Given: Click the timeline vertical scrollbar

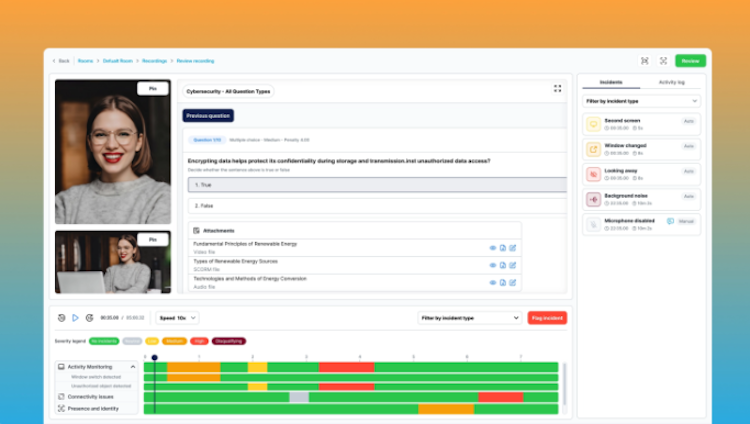Looking at the screenshot, I should coord(564,384).
